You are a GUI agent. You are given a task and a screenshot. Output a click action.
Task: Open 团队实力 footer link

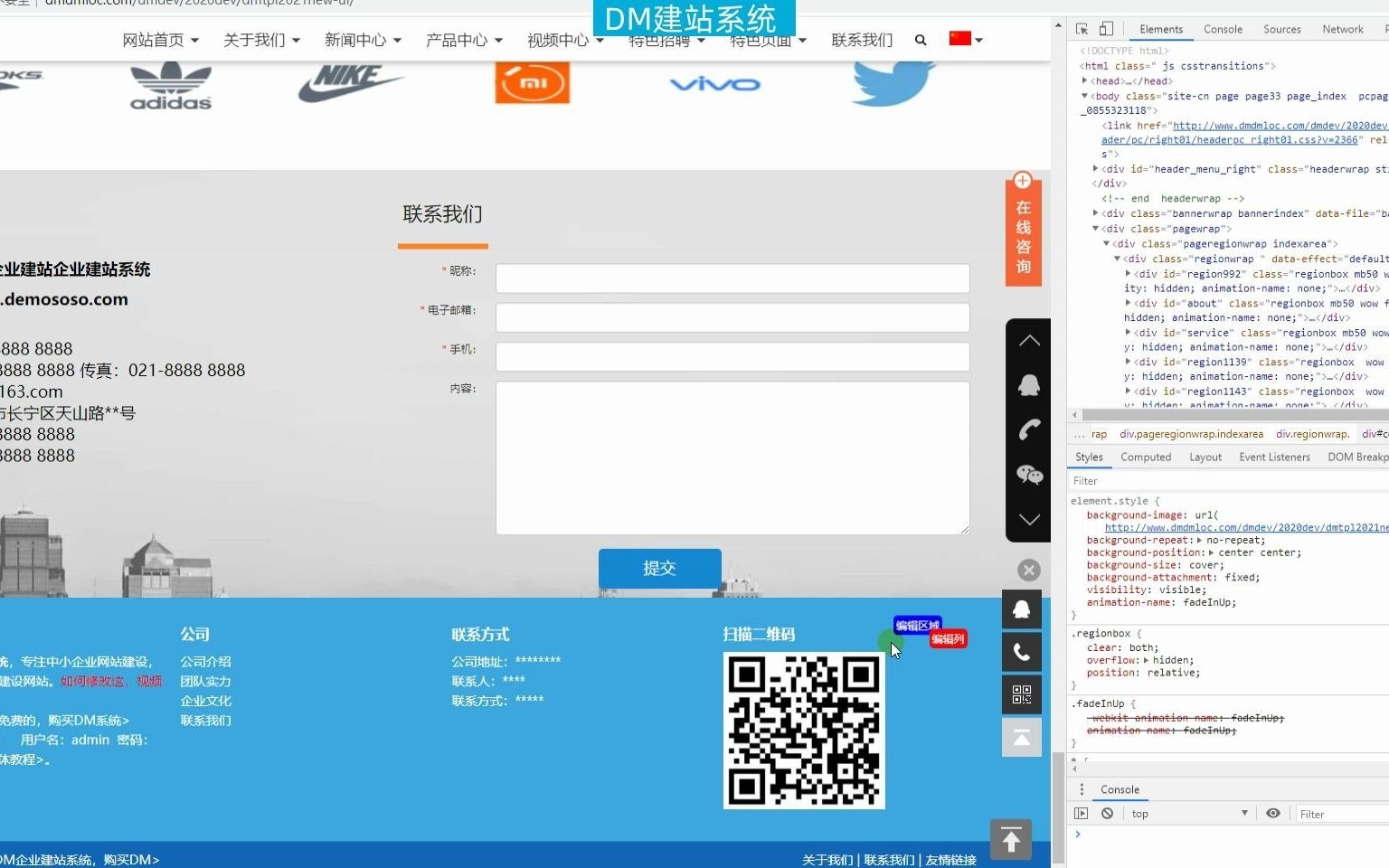pos(206,682)
